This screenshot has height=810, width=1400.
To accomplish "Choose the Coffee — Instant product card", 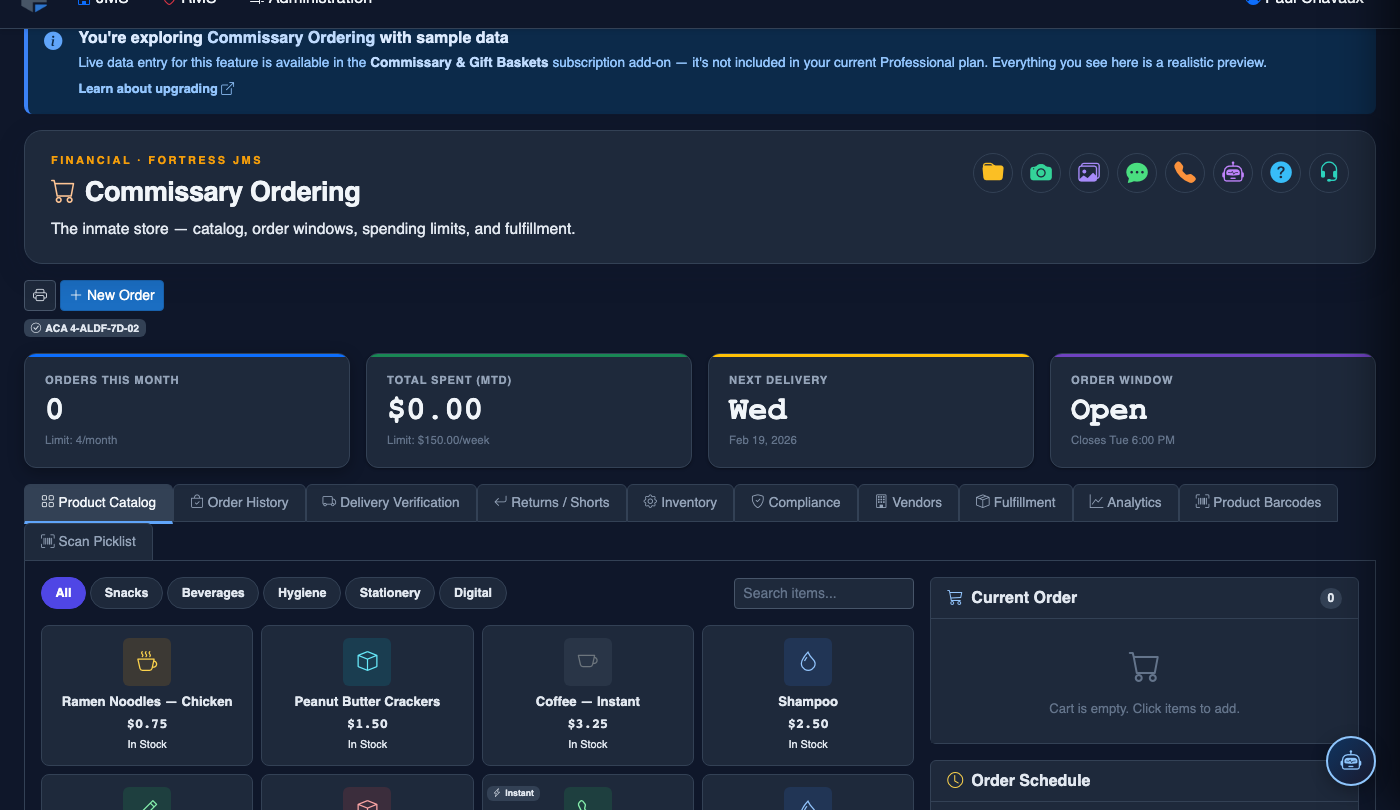I will coord(588,695).
